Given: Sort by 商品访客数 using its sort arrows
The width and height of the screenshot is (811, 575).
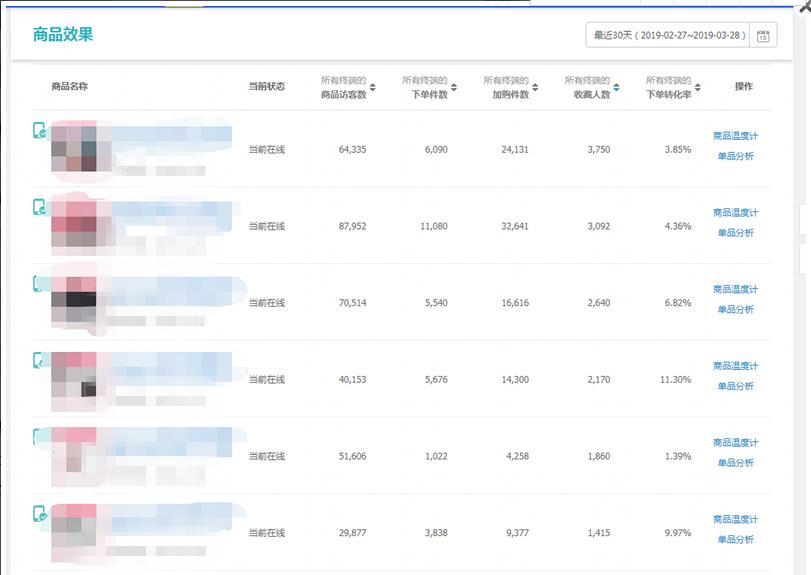Looking at the screenshot, I should click(x=372, y=87).
